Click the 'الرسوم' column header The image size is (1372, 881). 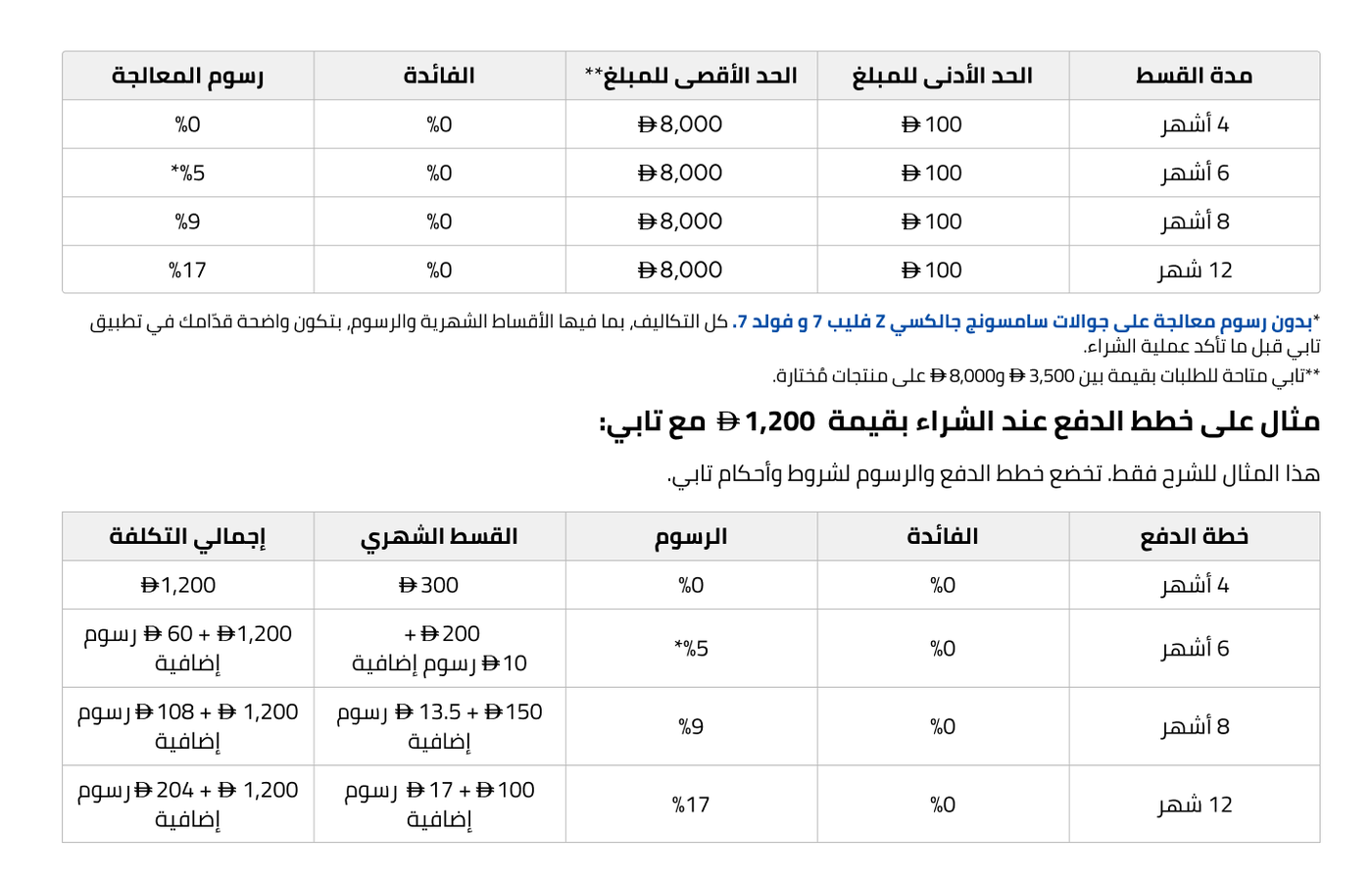pos(691,536)
